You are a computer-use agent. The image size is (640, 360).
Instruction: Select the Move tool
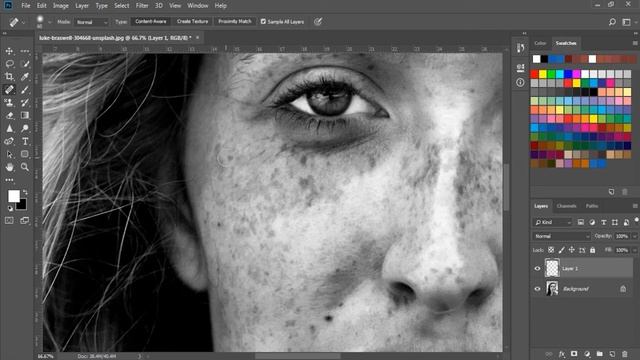9,51
